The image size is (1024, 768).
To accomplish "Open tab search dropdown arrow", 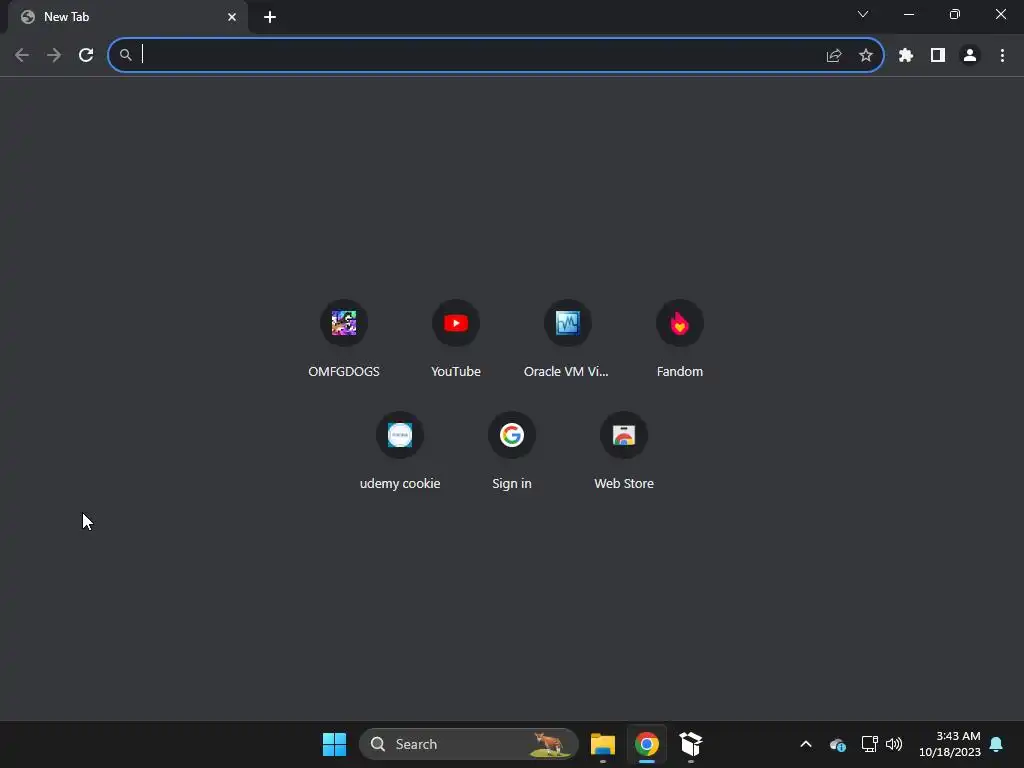I will [863, 14].
